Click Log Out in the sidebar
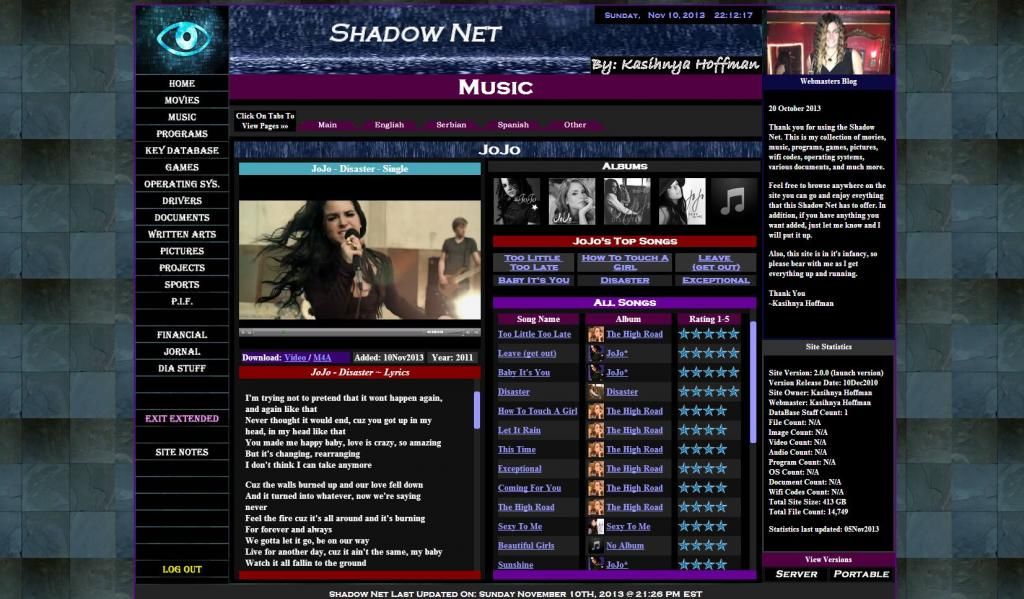Screen dimensions: 1024x599 182,570
